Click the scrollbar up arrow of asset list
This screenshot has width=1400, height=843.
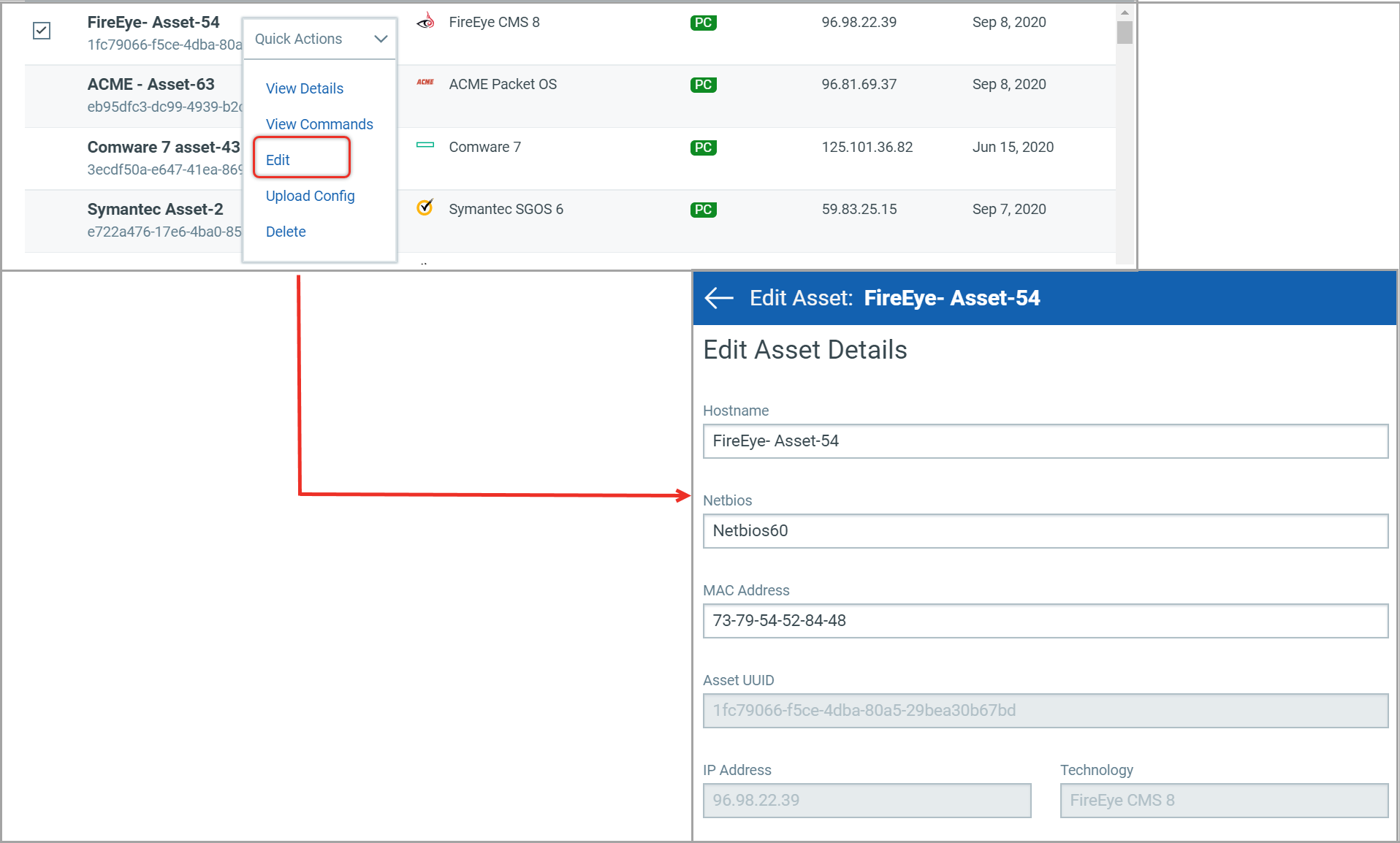tap(1125, 12)
